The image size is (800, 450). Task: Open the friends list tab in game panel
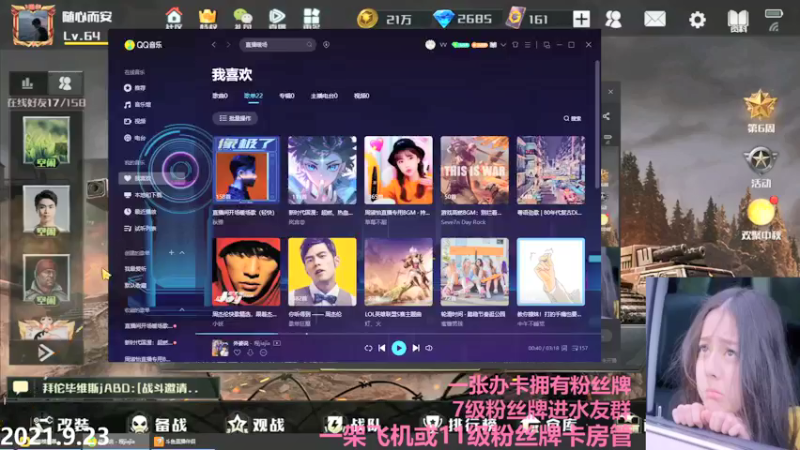pos(65,83)
